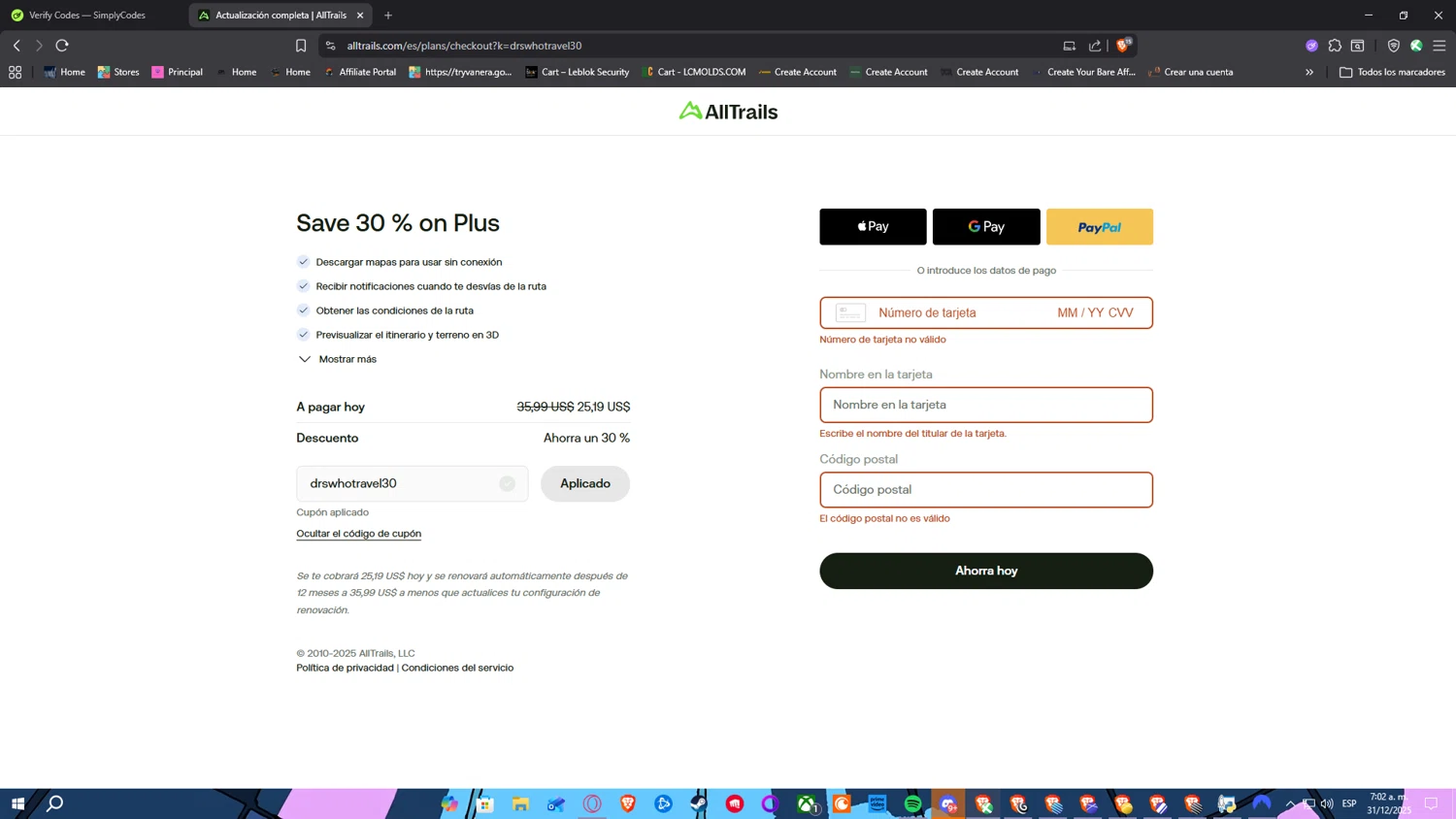1456x819 pixels.
Task: Open the Windows Start menu
Action: (17, 803)
